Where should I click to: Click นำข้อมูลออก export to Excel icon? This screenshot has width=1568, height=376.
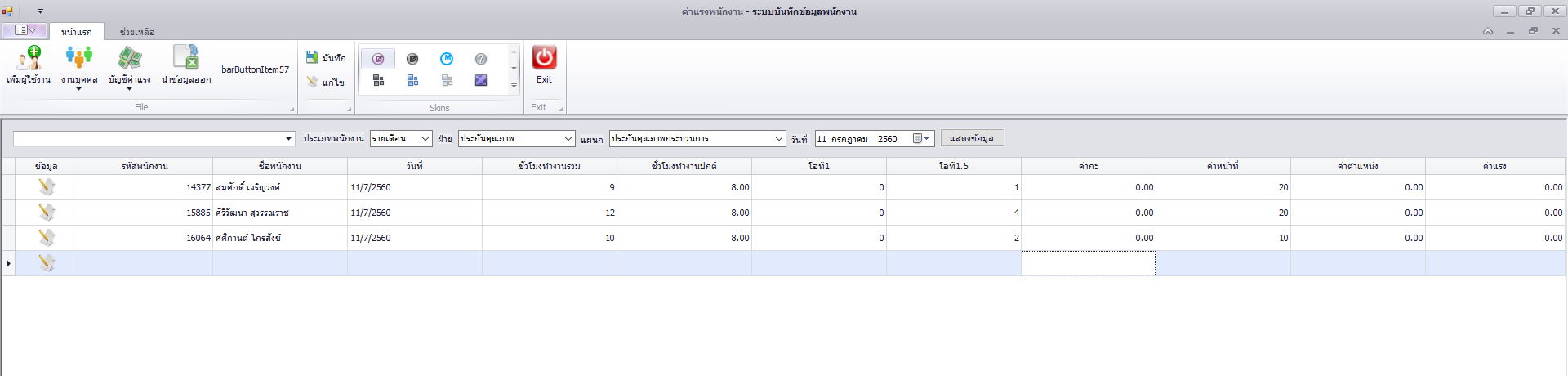coord(186,58)
